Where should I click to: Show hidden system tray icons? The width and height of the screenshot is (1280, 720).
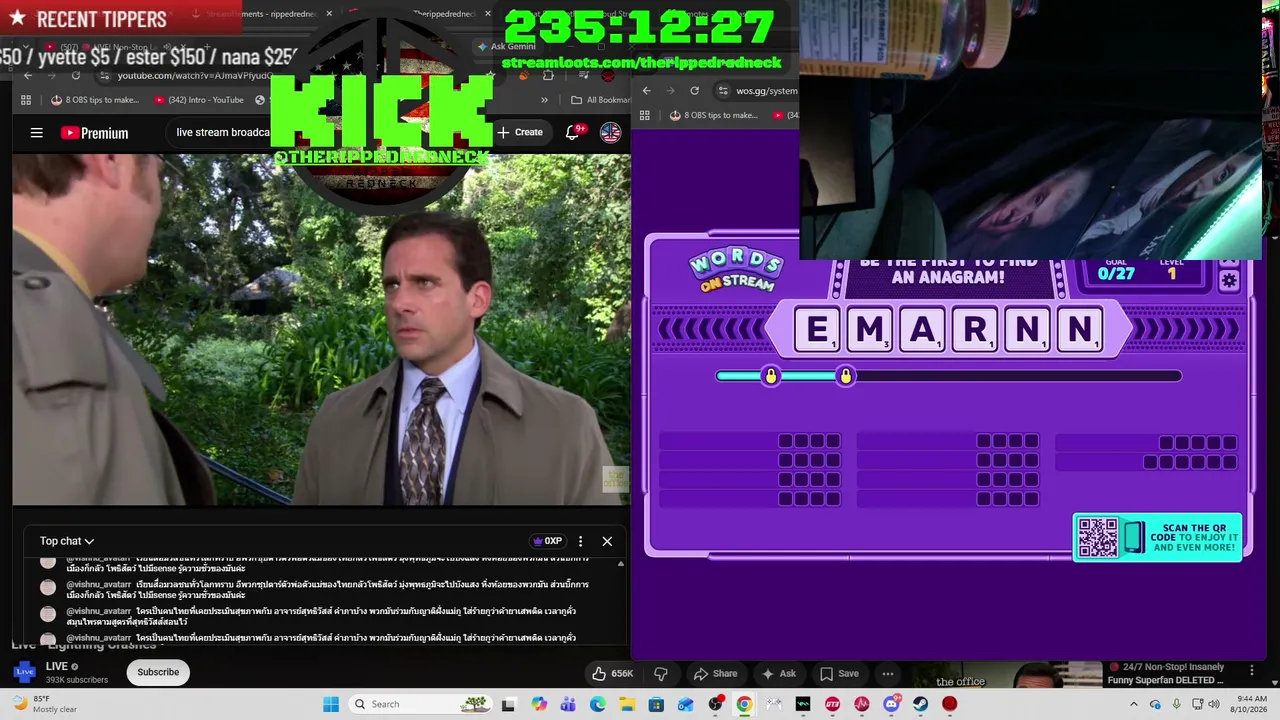[1133, 704]
